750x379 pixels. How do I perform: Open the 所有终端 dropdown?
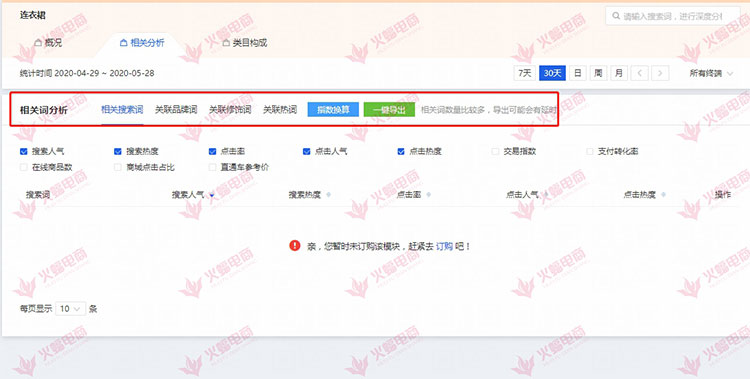[711, 73]
